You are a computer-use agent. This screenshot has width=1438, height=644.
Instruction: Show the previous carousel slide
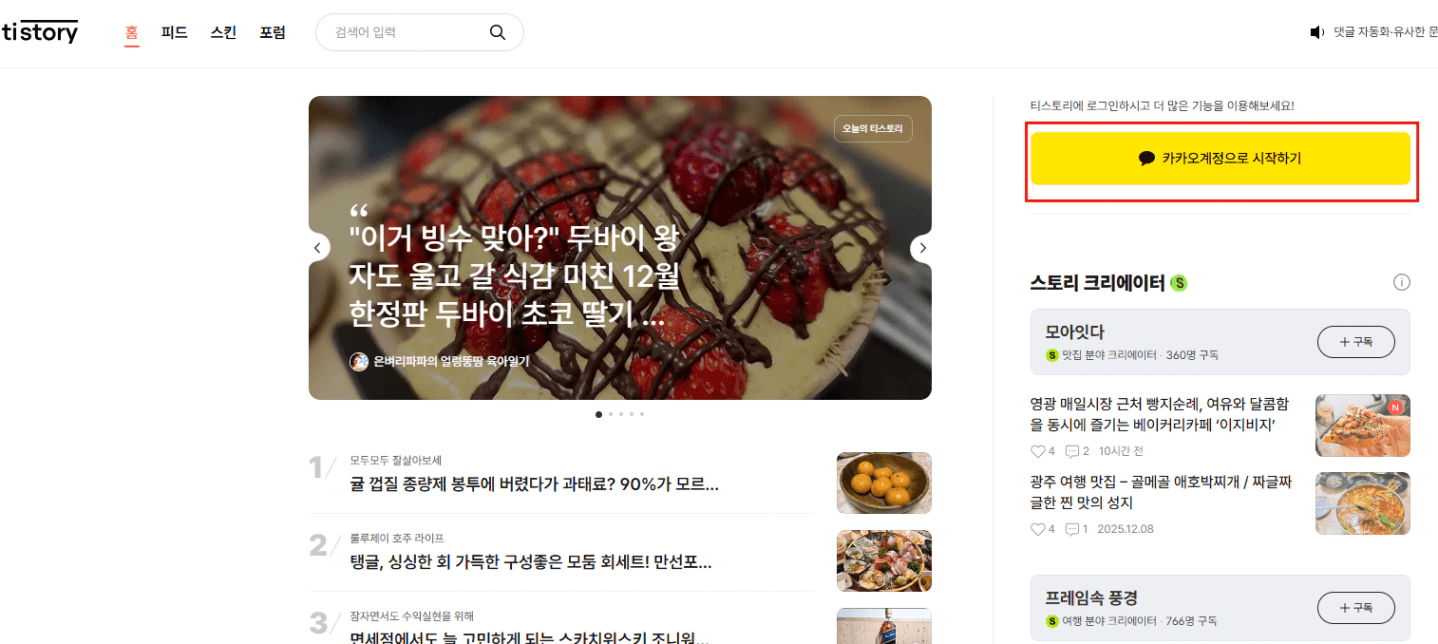click(318, 248)
